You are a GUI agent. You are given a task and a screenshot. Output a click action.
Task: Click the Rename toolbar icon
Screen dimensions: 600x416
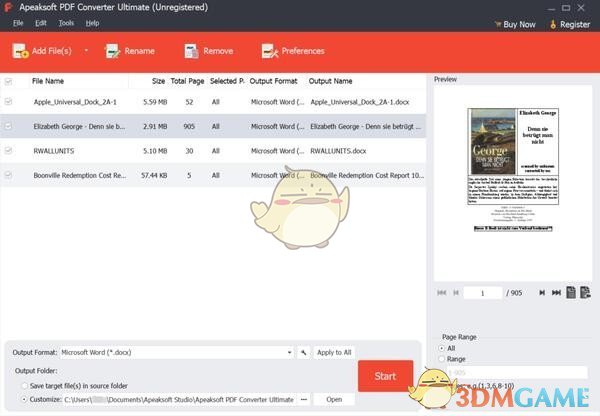[112, 51]
